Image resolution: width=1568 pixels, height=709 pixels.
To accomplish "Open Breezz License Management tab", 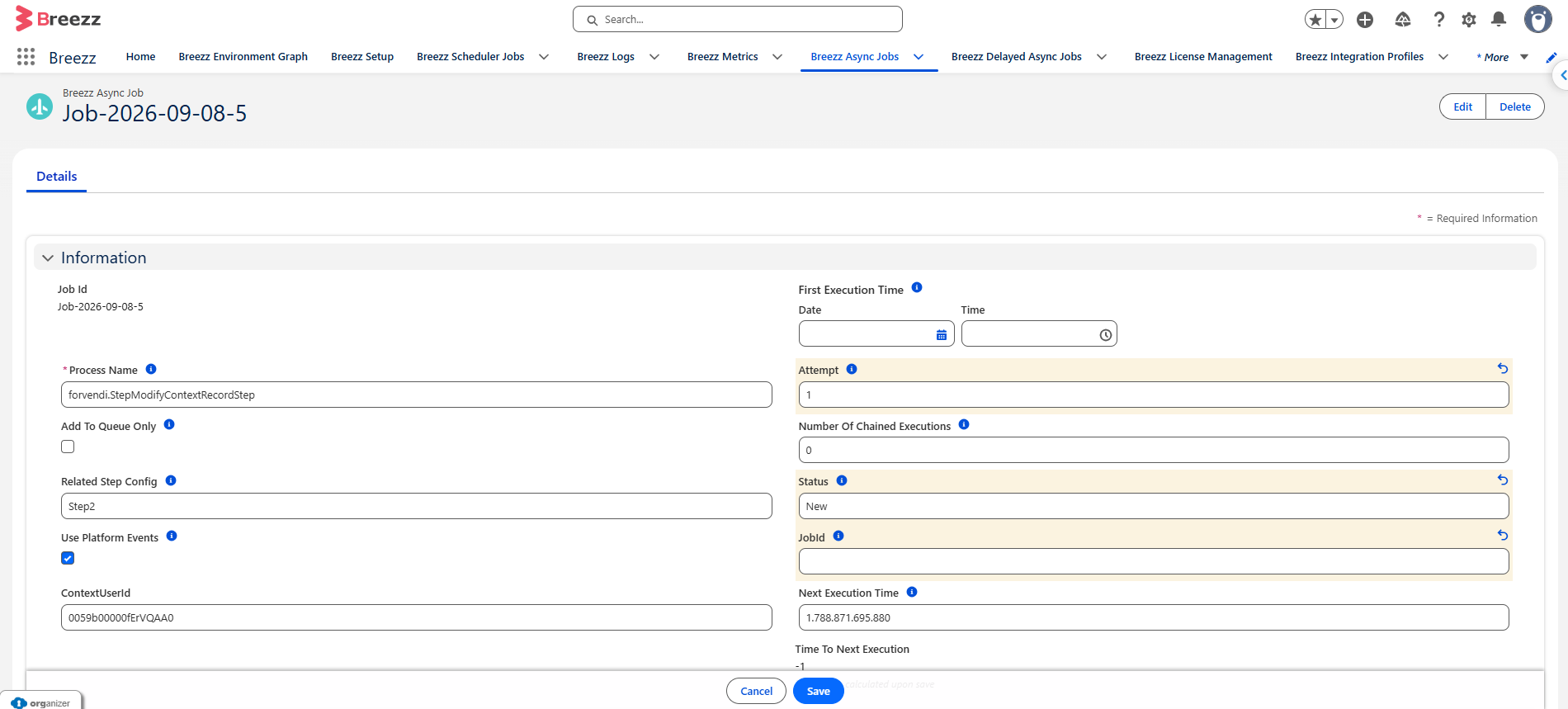I will pyautogui.click(x=1203, y=57).
